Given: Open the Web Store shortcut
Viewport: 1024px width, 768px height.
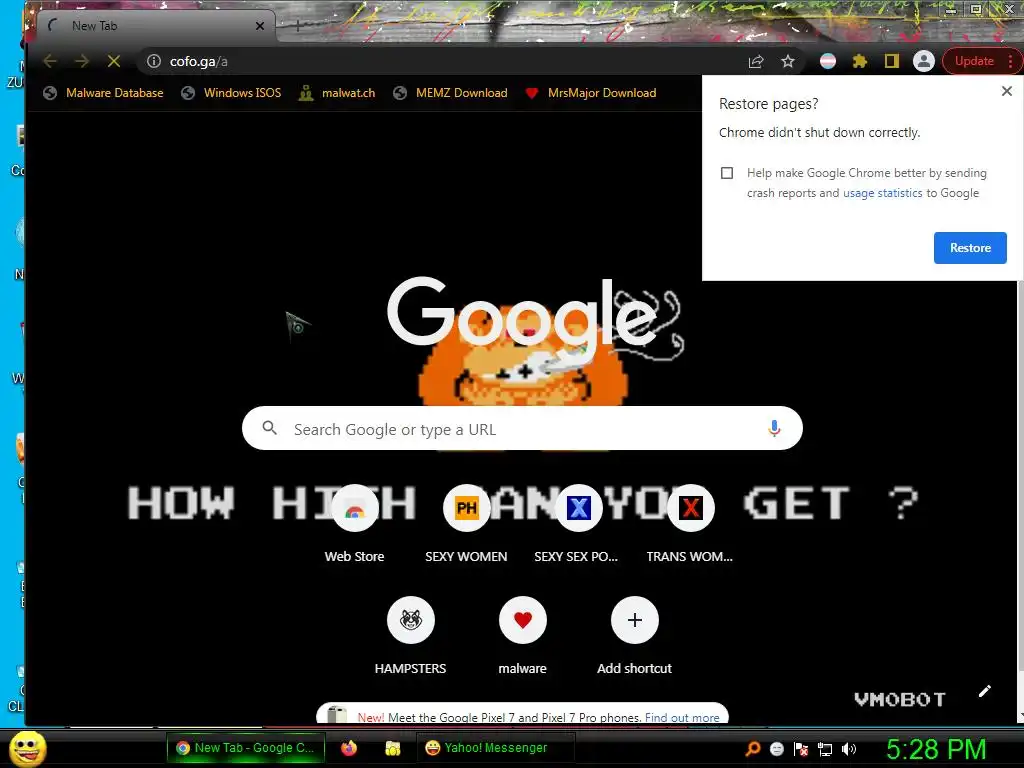Looking at the screenshot, I should coord(355,508).
